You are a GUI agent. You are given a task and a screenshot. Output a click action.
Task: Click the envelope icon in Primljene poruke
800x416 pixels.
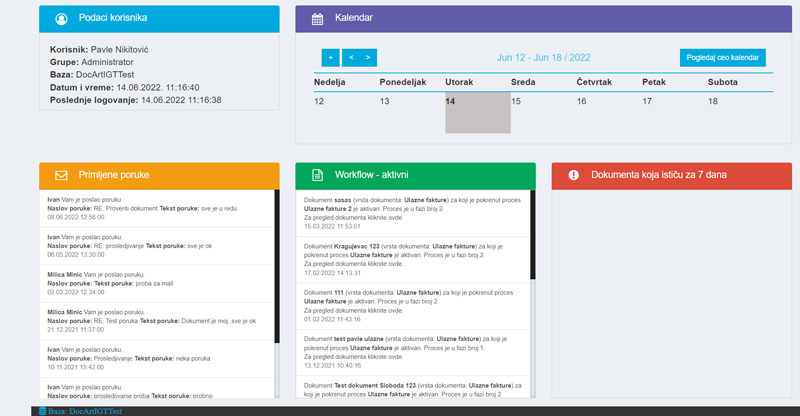click(61, 175)
